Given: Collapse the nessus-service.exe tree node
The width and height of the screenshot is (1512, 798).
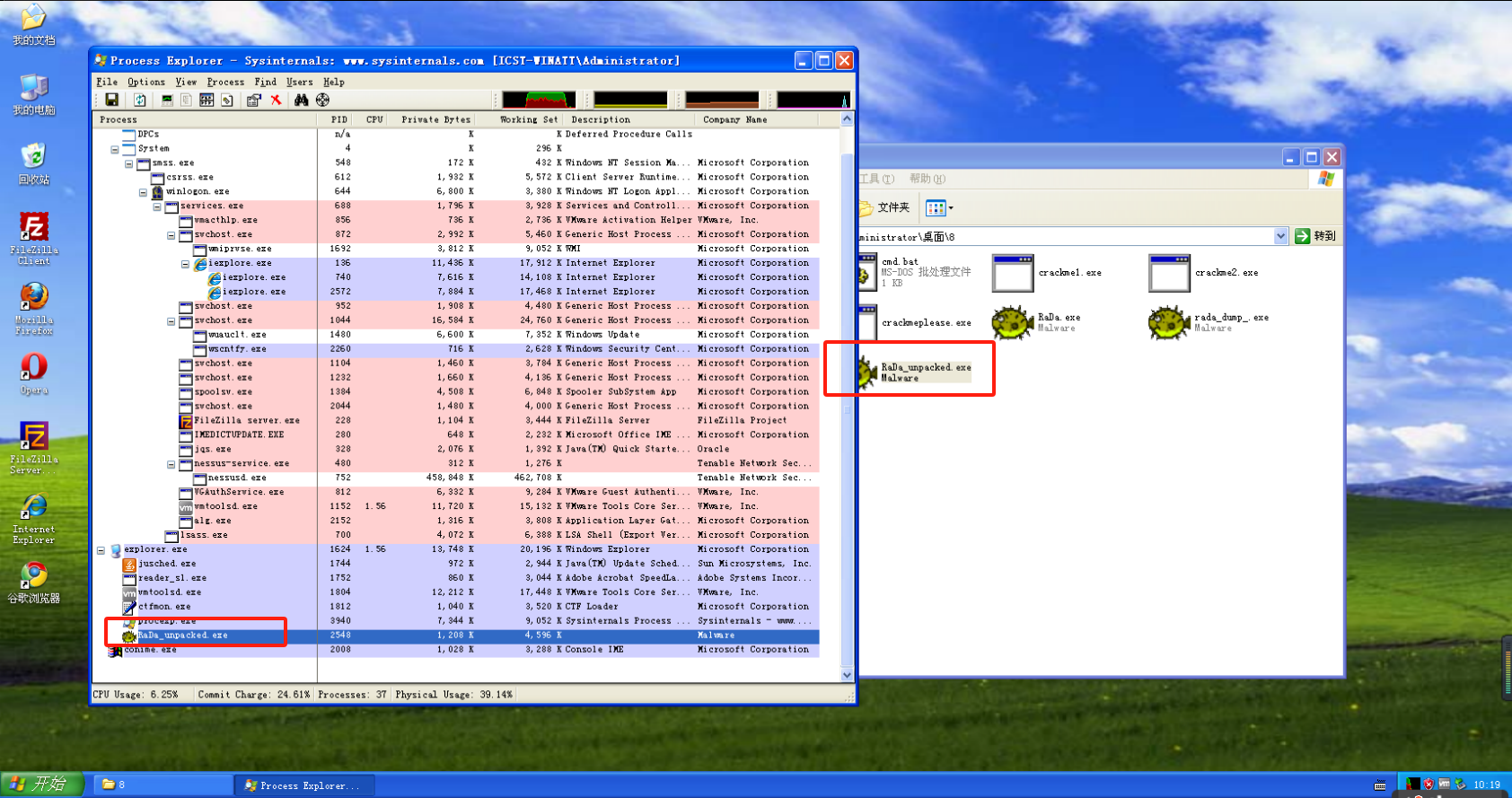Looking at the screenshot, I should click(171, 464).
